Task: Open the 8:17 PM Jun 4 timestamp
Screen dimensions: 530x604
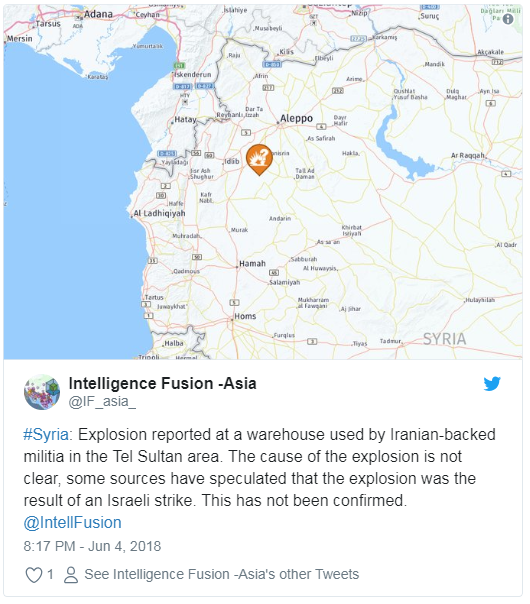Action: pos(92,546)
